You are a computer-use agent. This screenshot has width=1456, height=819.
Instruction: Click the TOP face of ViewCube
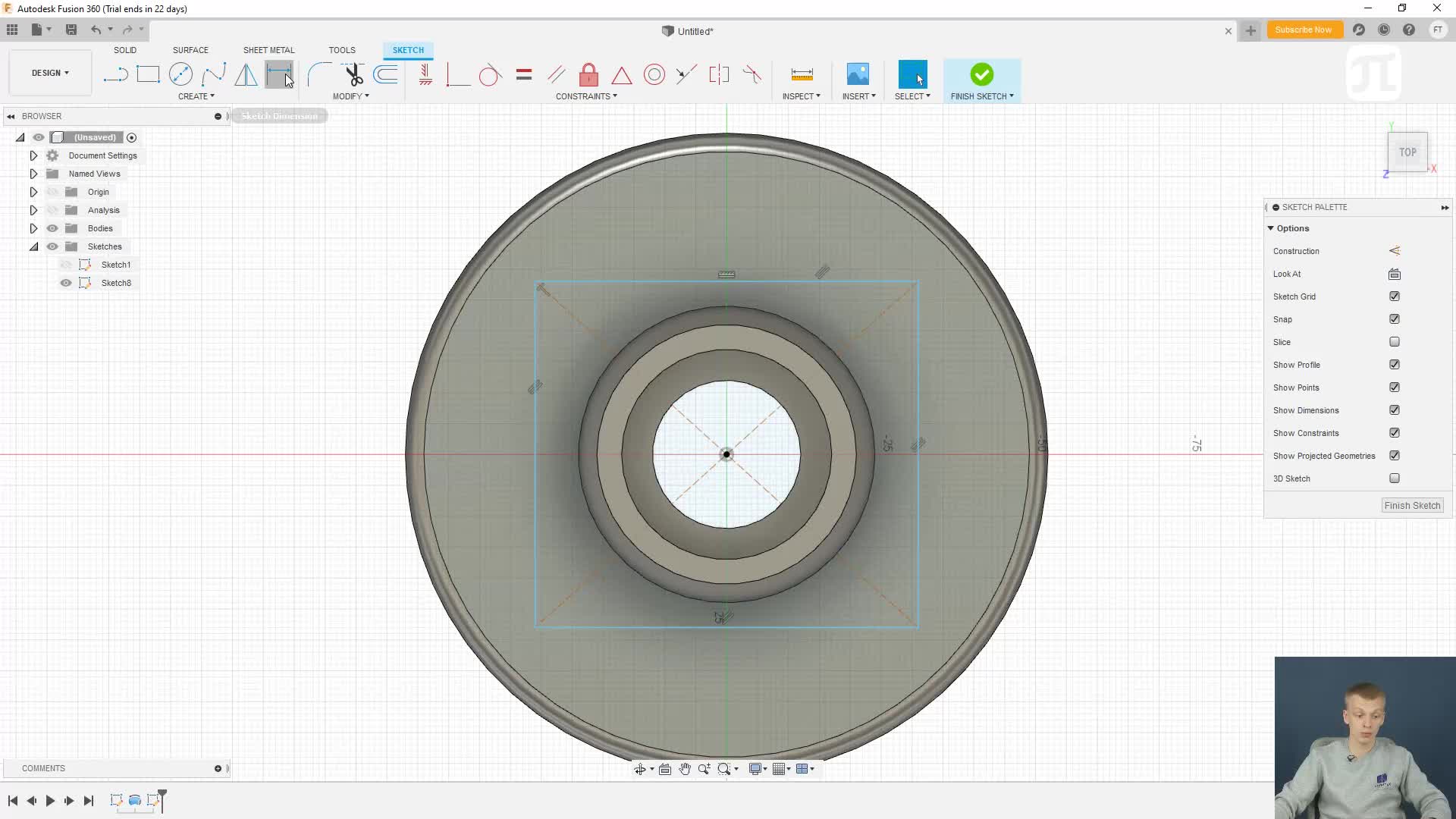(1407, 152)
